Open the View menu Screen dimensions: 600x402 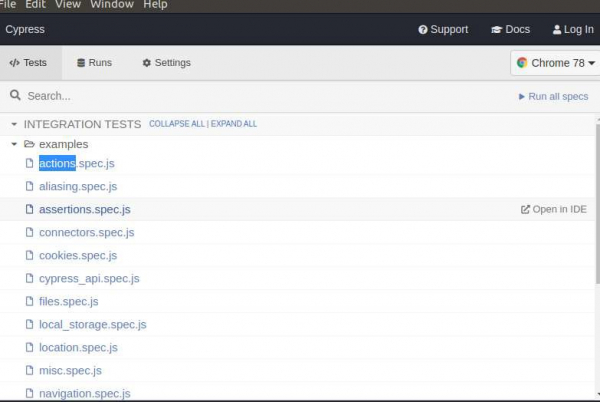68,5
